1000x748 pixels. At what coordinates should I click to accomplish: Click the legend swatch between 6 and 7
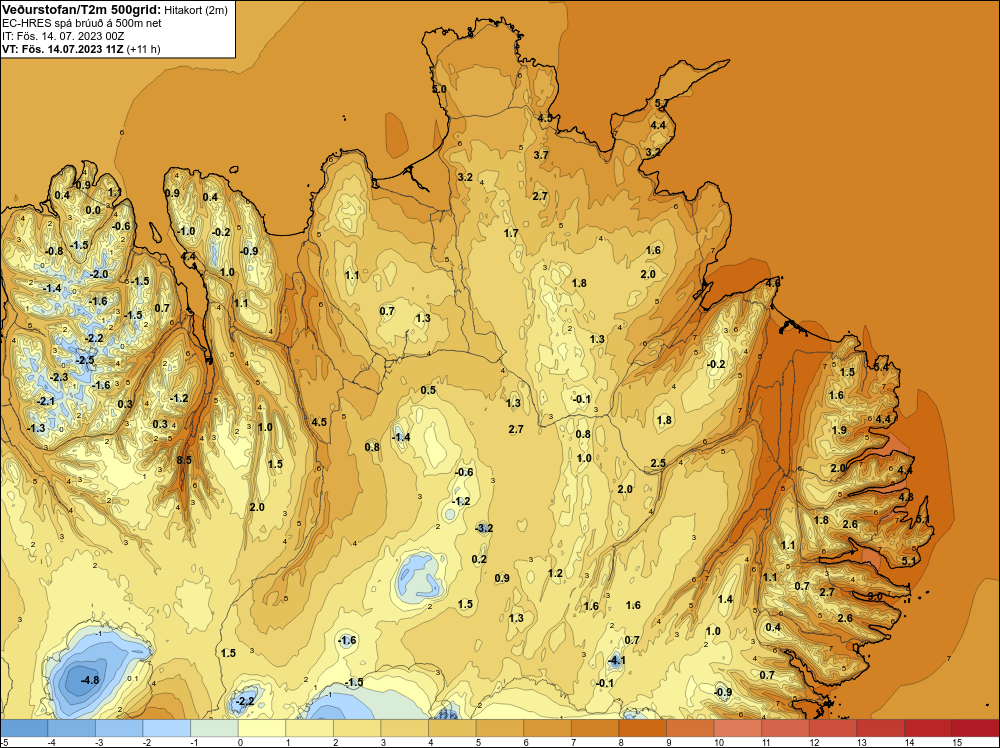pyautogui.click(x=547, y=728)
